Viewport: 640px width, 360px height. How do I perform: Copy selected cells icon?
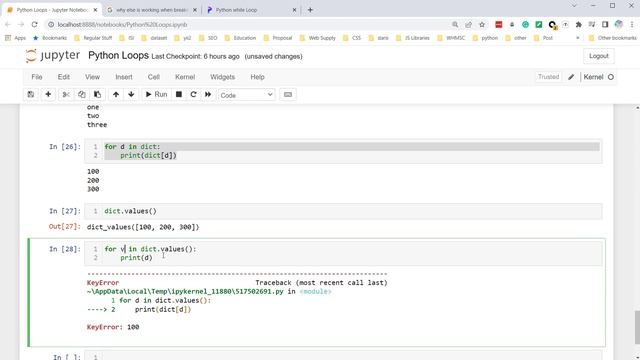(82, 95)
